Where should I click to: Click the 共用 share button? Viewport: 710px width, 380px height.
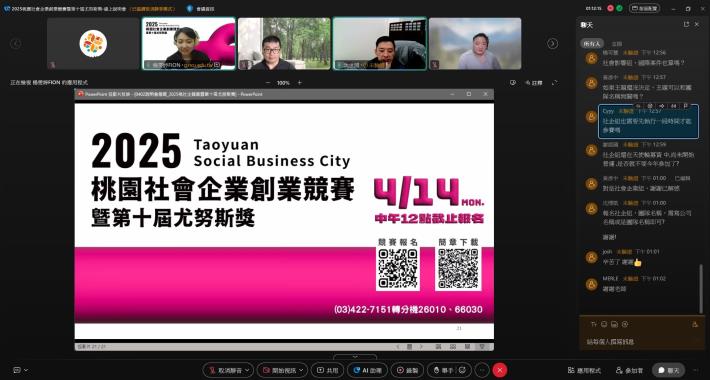(327, 370)
